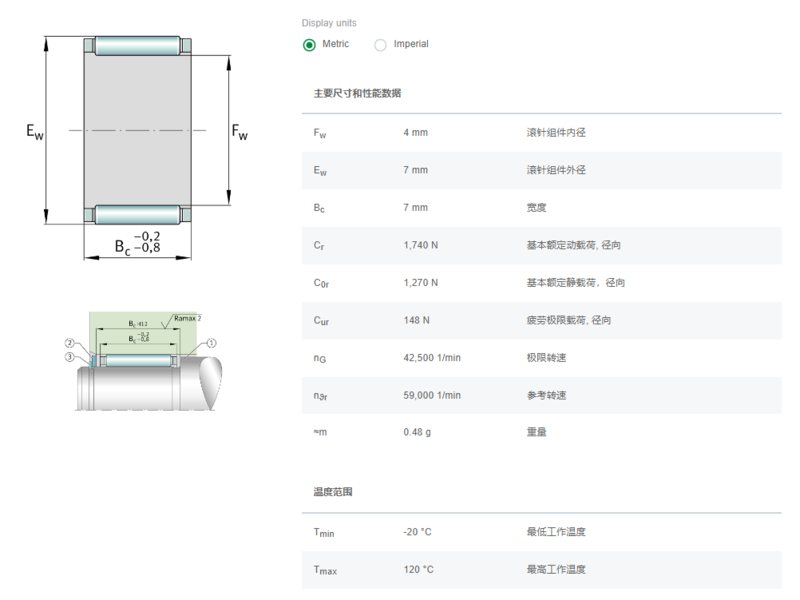Select the Imperial display units radio button
This screenshot has width=800, height=600.
tap(380, 45)
